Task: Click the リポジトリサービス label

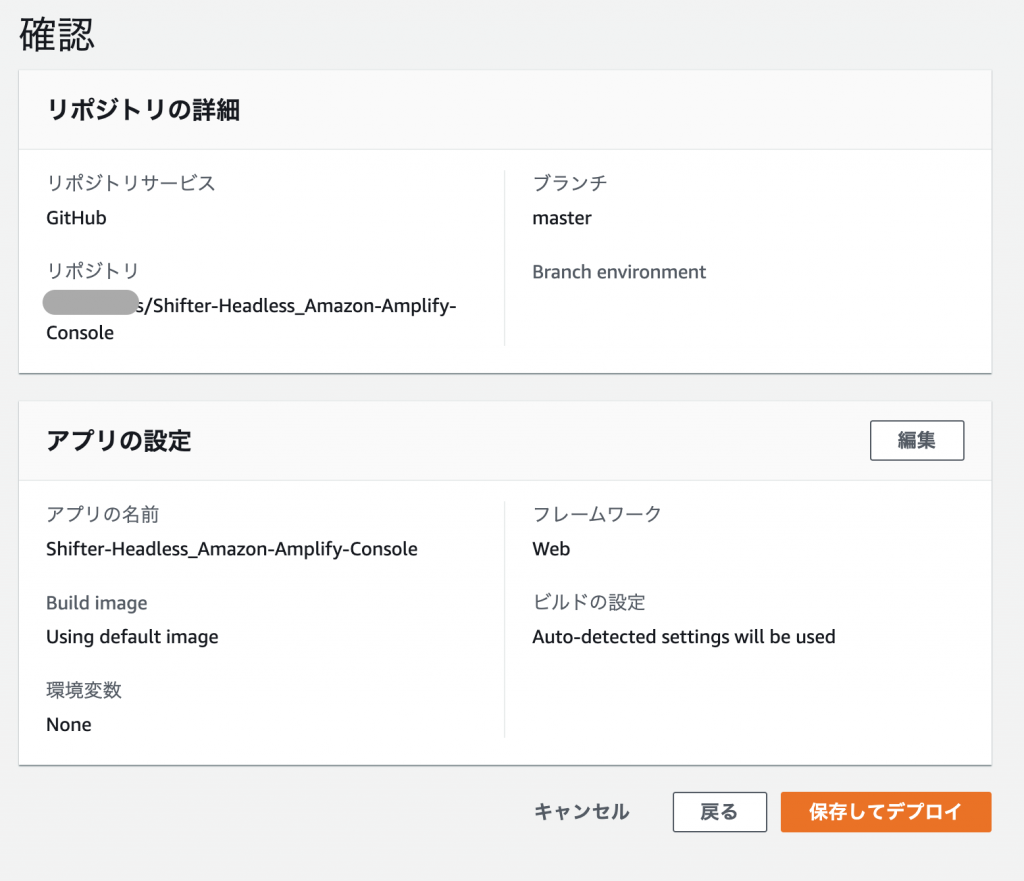Action: tap(131, 183)
